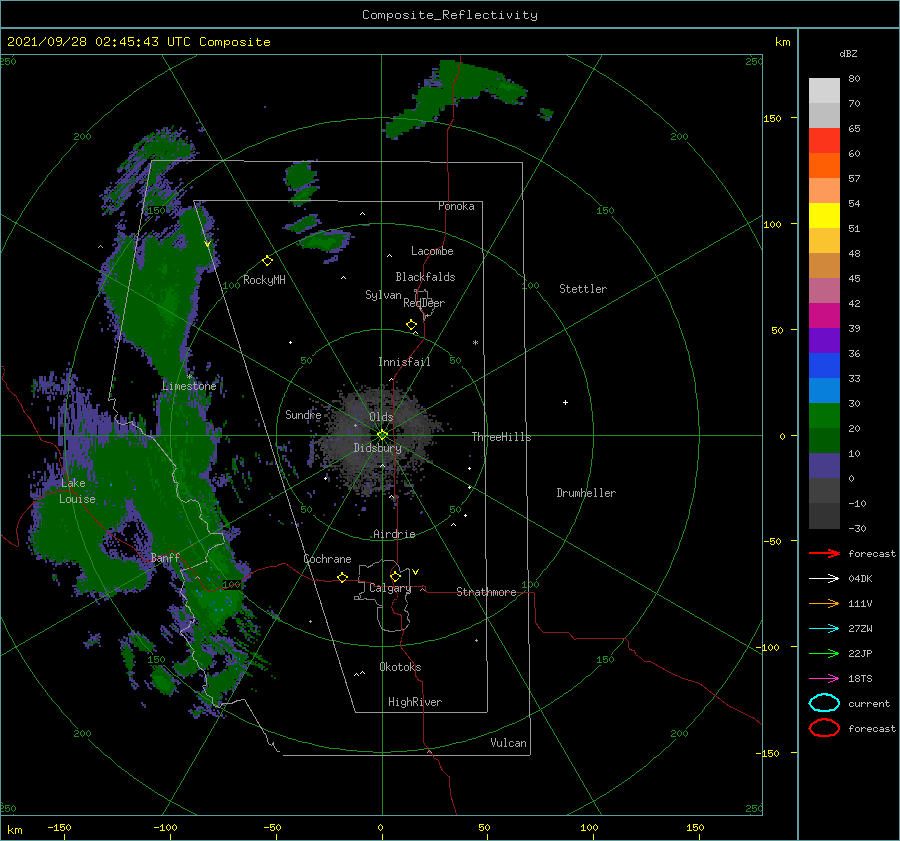This screenshot has width=900, height=841.
Task: Click the red forecast ellipse legend symbol
Action: coord(824,728)
